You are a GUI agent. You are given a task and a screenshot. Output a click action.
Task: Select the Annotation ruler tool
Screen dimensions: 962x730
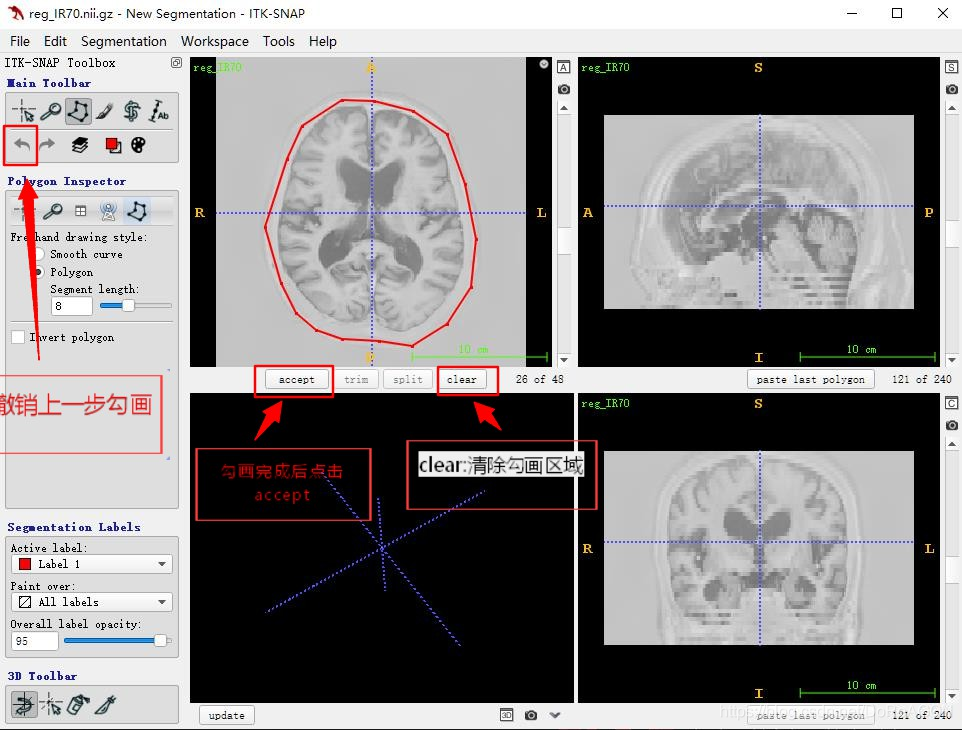[159, 112]
